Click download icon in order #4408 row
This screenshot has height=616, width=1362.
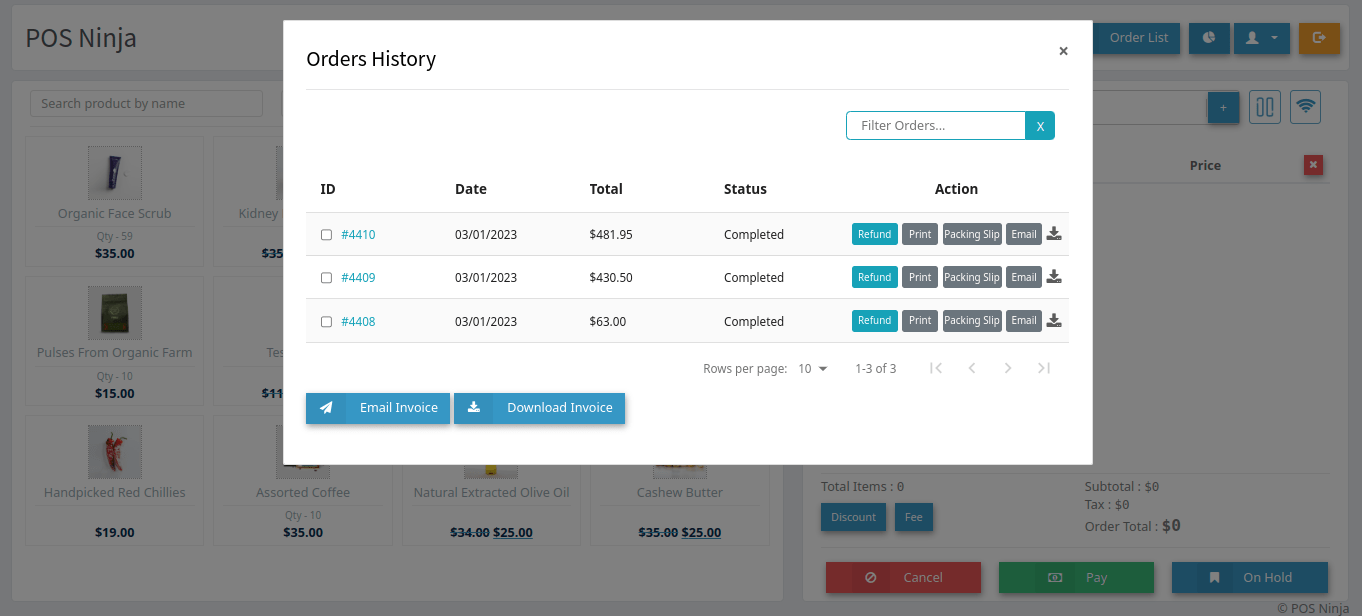(x=1054, y=321)
